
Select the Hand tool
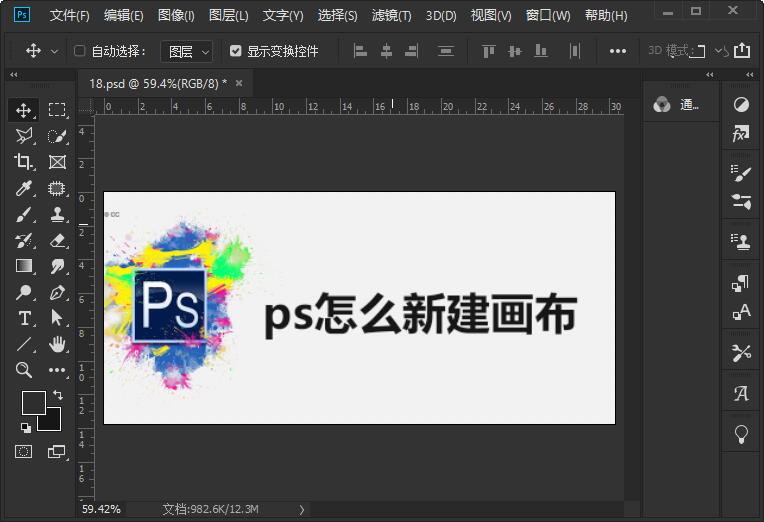[x=57, y=344]
